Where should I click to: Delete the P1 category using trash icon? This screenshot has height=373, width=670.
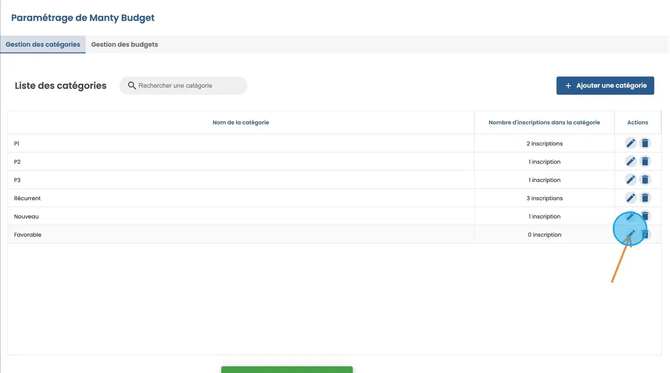tap(645, 143)
